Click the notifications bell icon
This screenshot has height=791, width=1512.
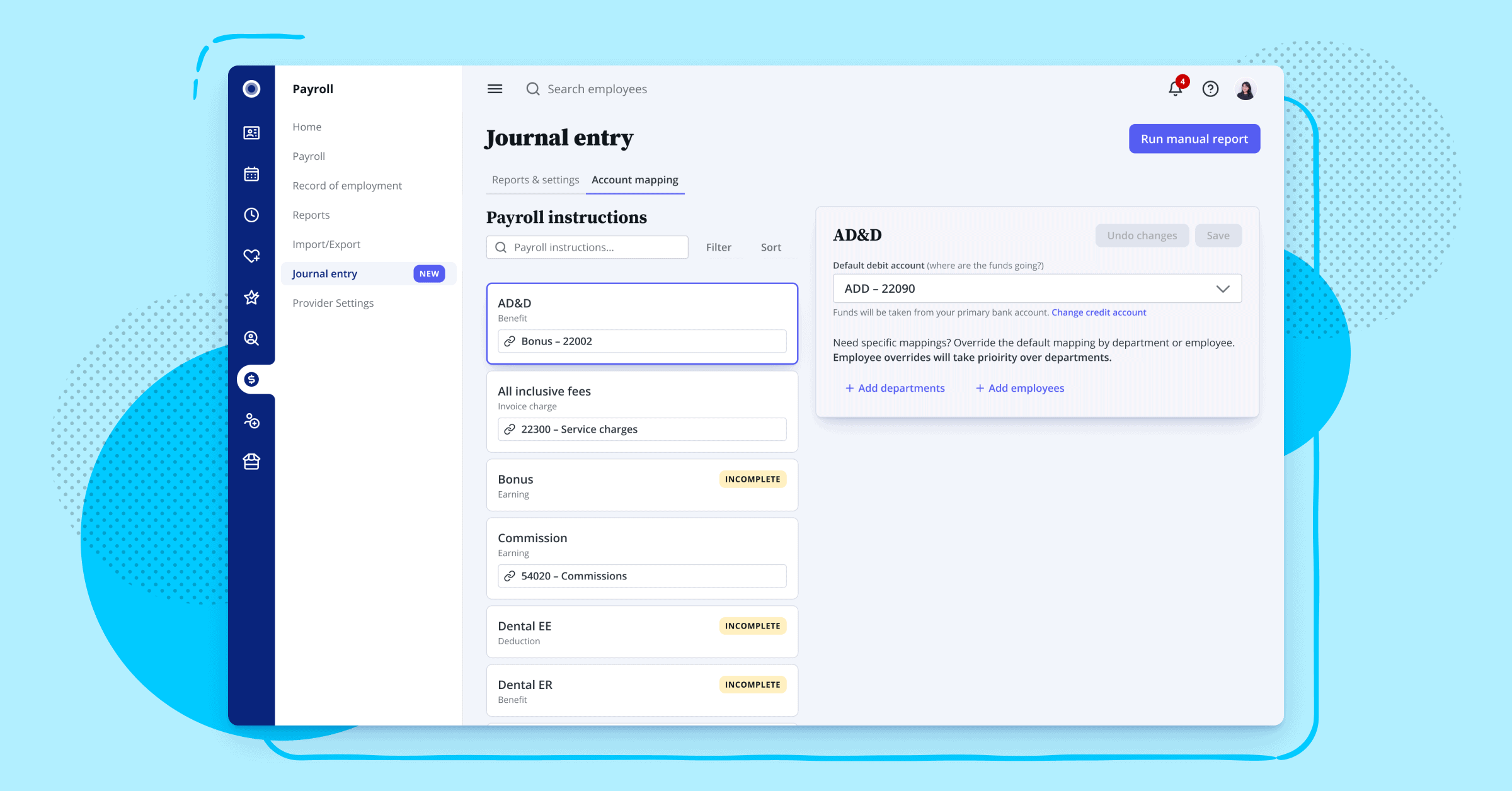(x=1175, y=89)
